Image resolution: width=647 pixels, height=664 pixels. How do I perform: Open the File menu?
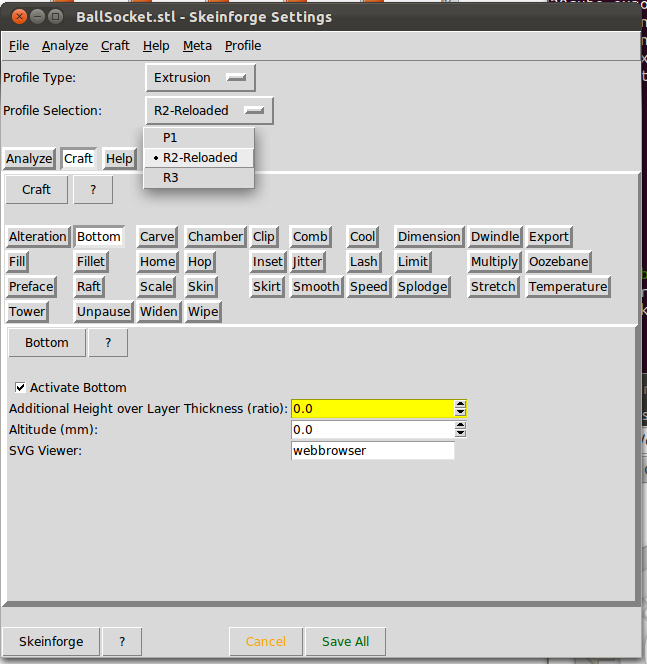coord(19,45)
